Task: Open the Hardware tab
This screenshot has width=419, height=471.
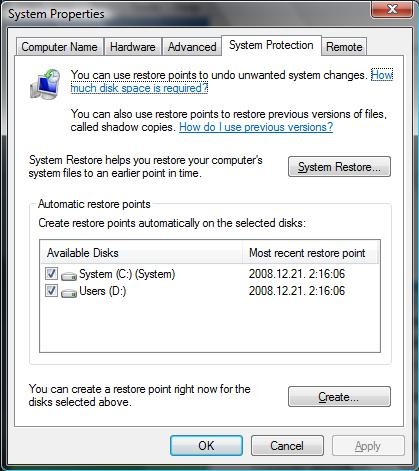Action: tap(133, 47)
